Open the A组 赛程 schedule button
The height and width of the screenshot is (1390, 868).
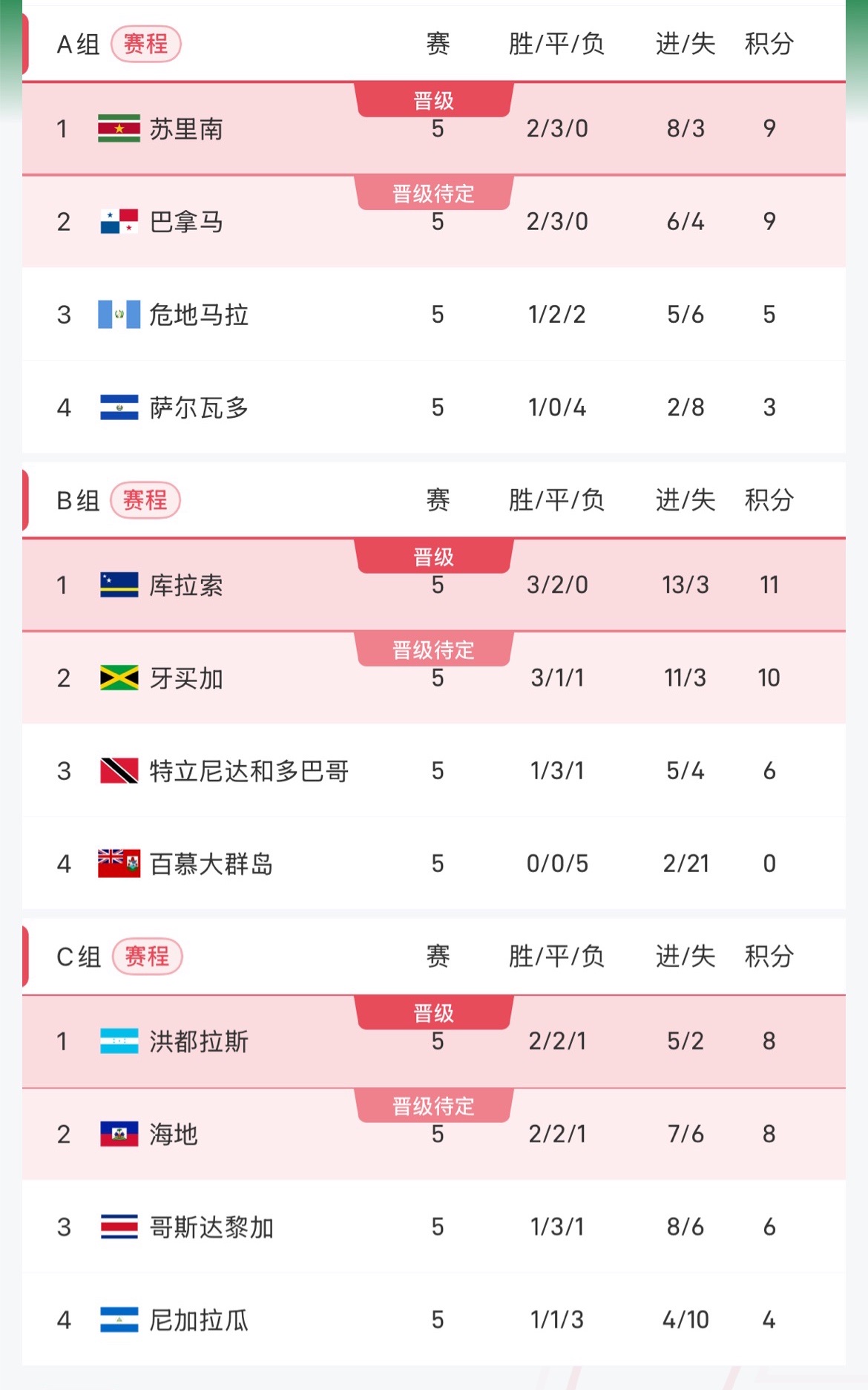click(x=145, y=45)
